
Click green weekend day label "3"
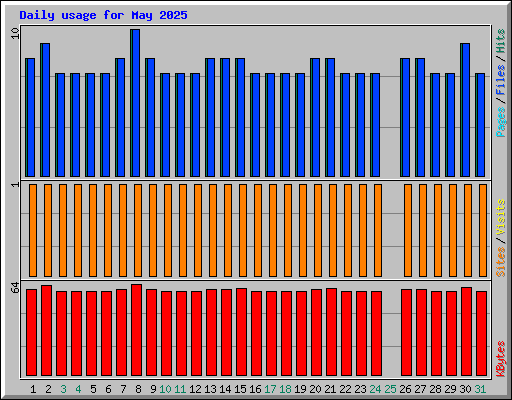[63, 389]
